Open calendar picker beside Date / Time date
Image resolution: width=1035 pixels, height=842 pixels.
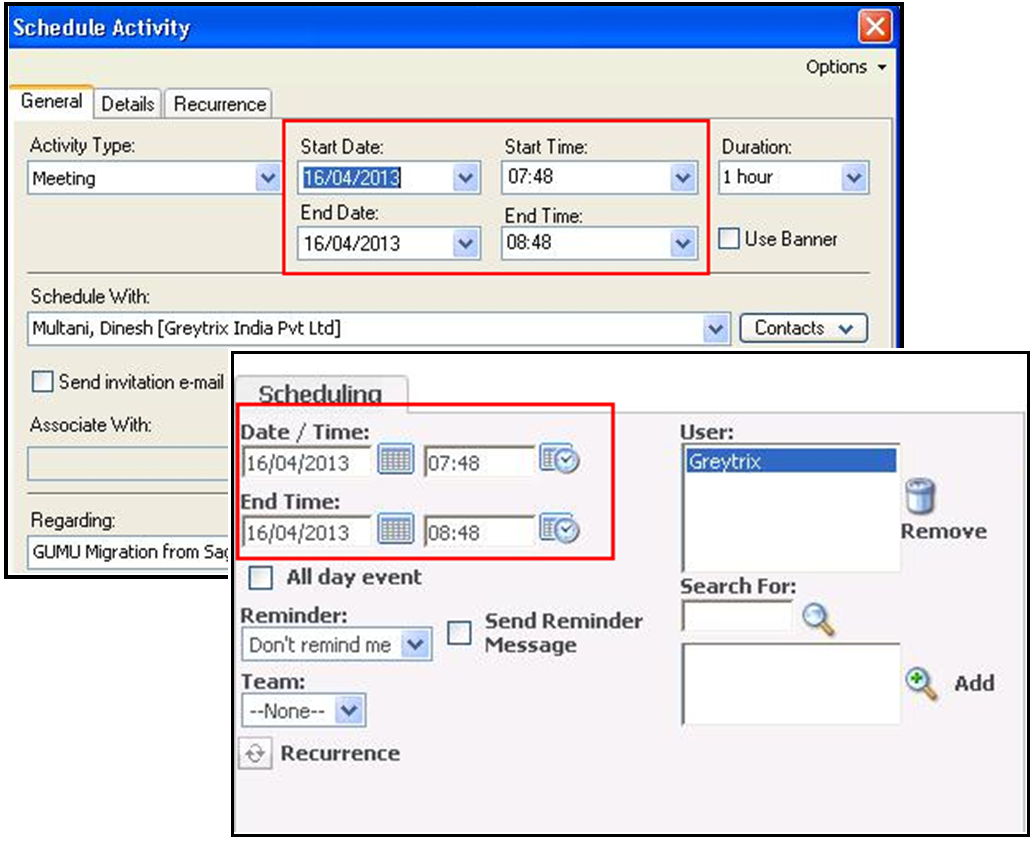(395, 459)
